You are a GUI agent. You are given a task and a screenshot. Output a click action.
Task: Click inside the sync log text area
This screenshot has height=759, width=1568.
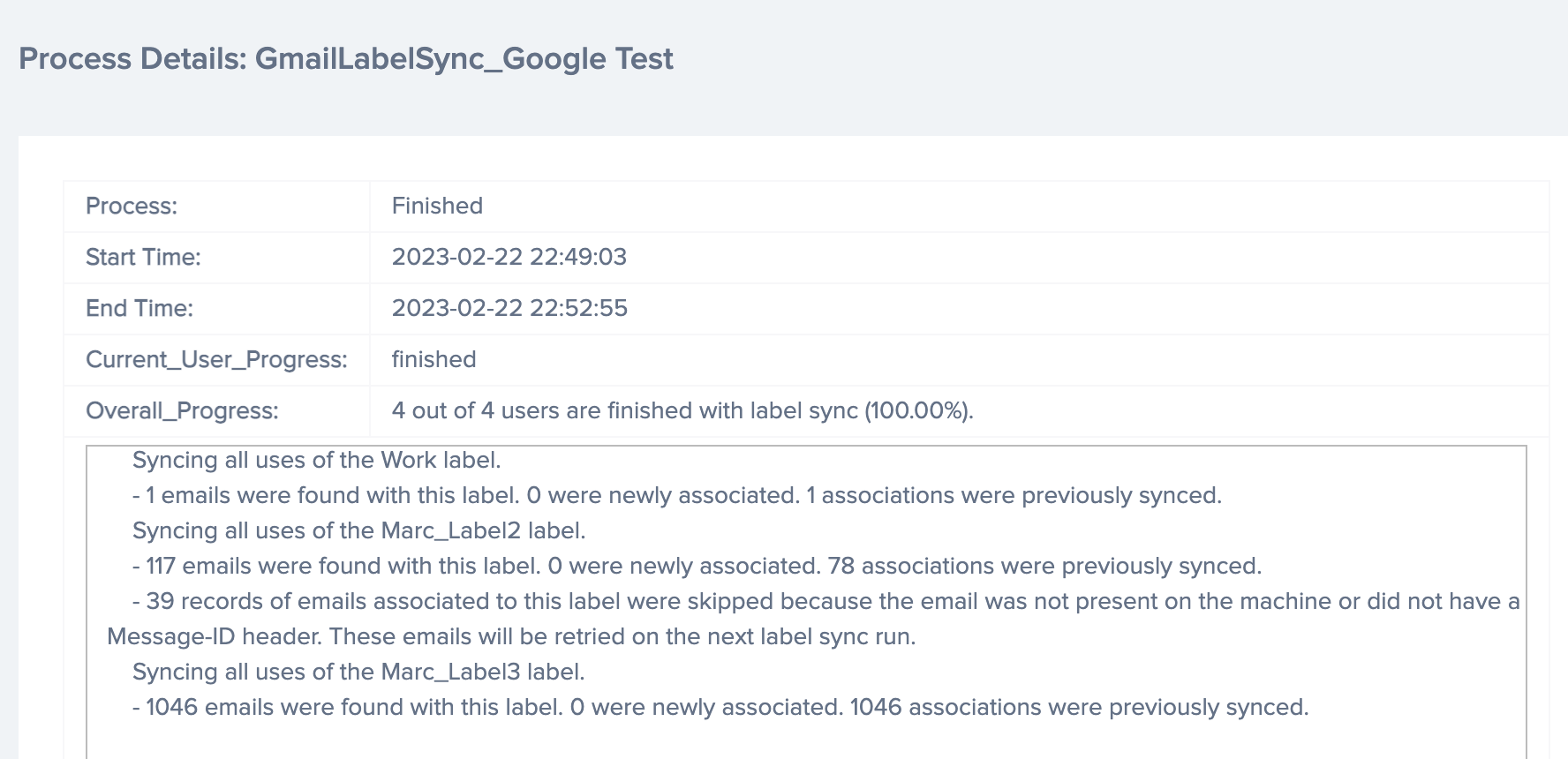[x=806, y=602]
